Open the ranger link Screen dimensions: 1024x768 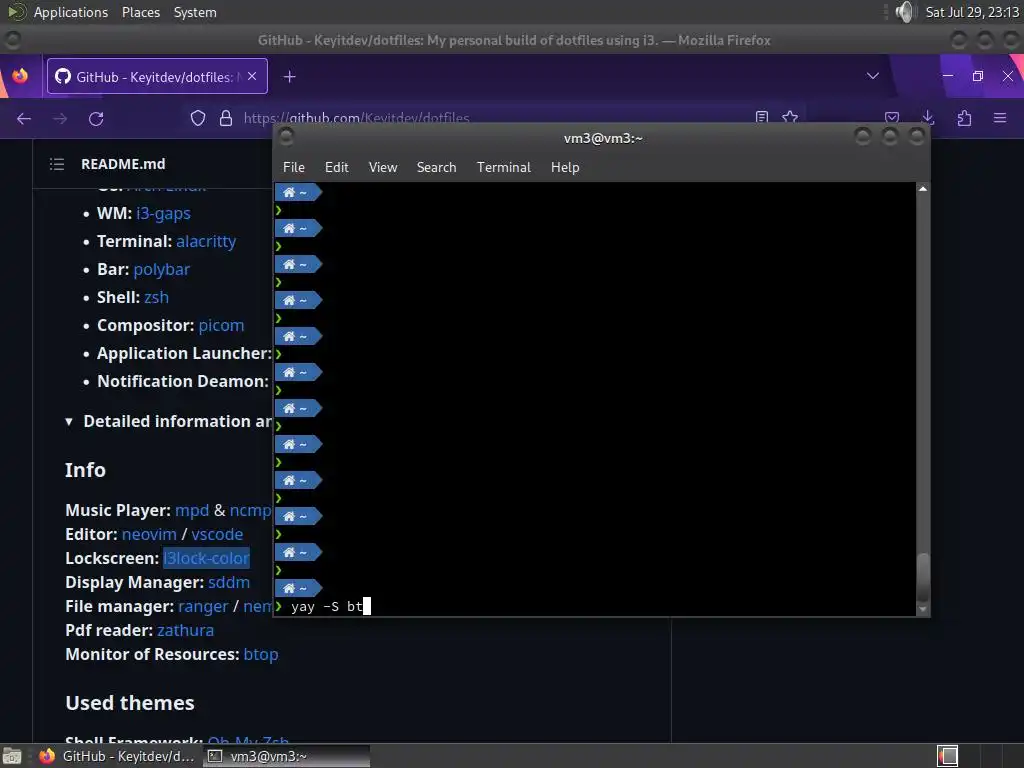(203, 607)
